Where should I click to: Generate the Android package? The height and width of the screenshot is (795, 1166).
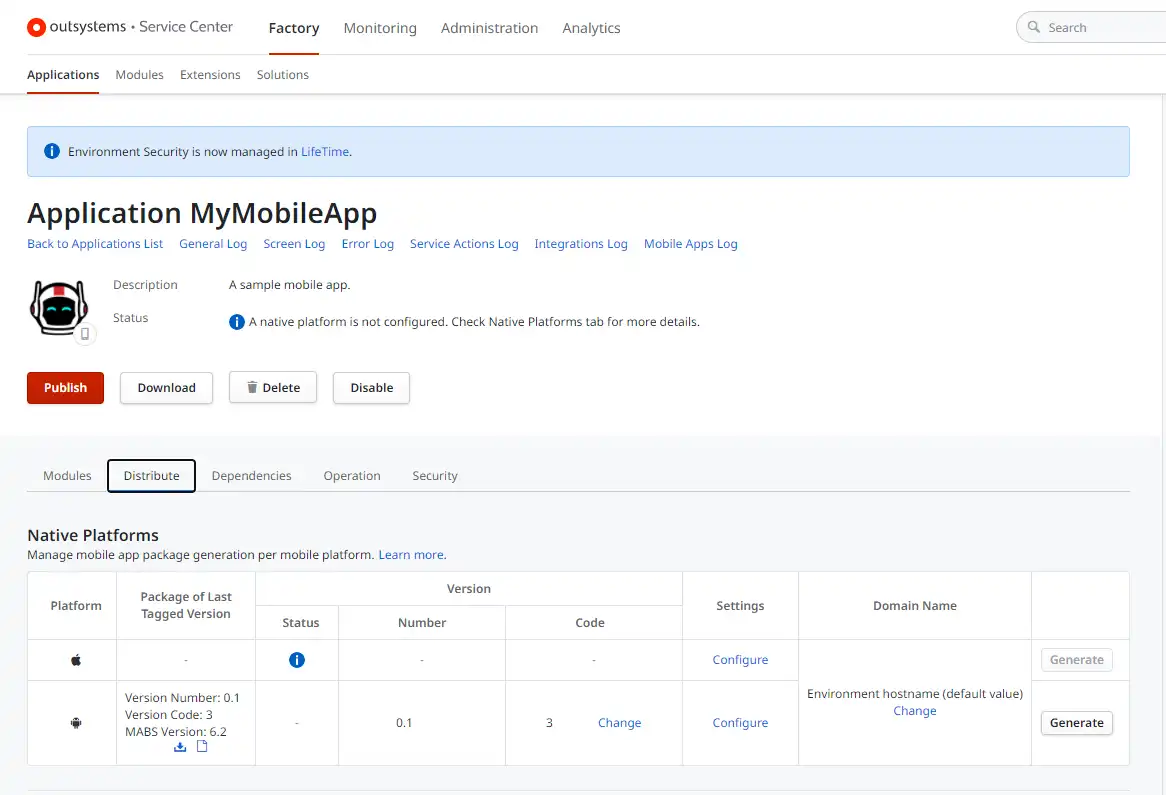coord(1076,723)
